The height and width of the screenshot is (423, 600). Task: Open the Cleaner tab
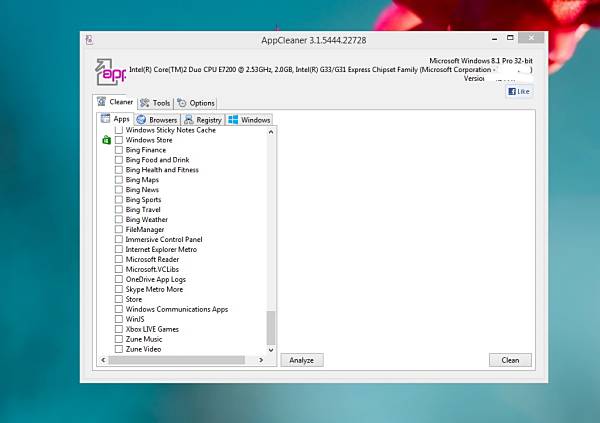(x=115, y=102)
